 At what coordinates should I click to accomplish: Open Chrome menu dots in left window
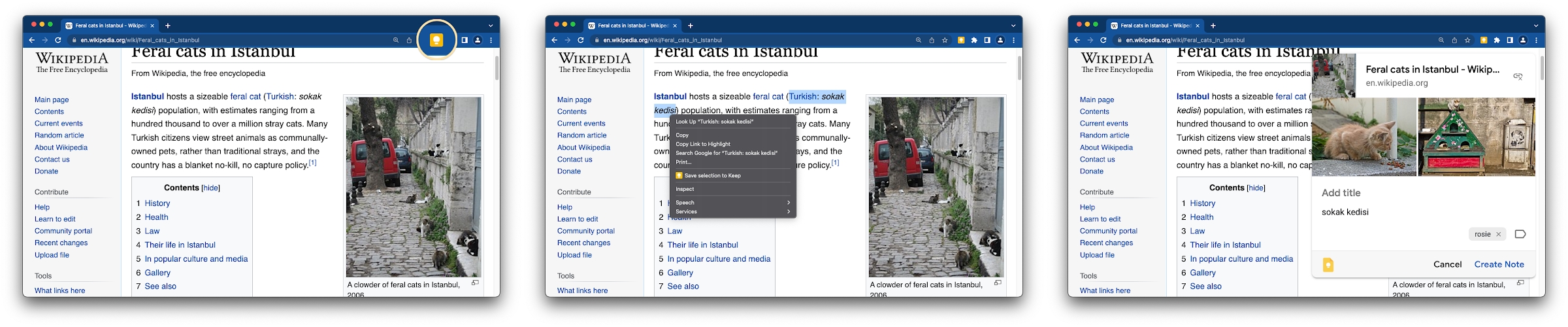point(491,40)
